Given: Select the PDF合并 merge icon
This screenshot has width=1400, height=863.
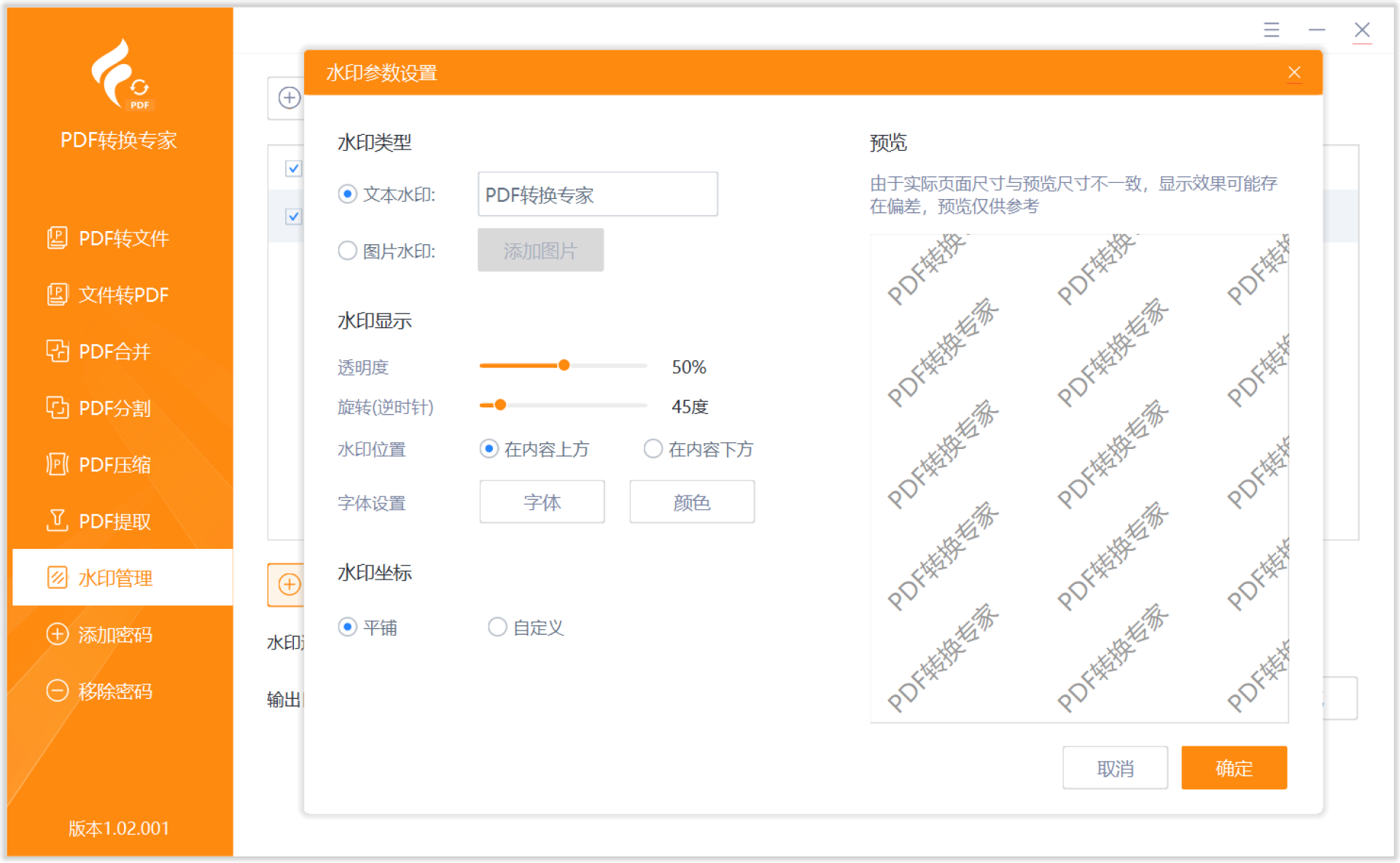Looking at the screenshot, I should point(57,351).
